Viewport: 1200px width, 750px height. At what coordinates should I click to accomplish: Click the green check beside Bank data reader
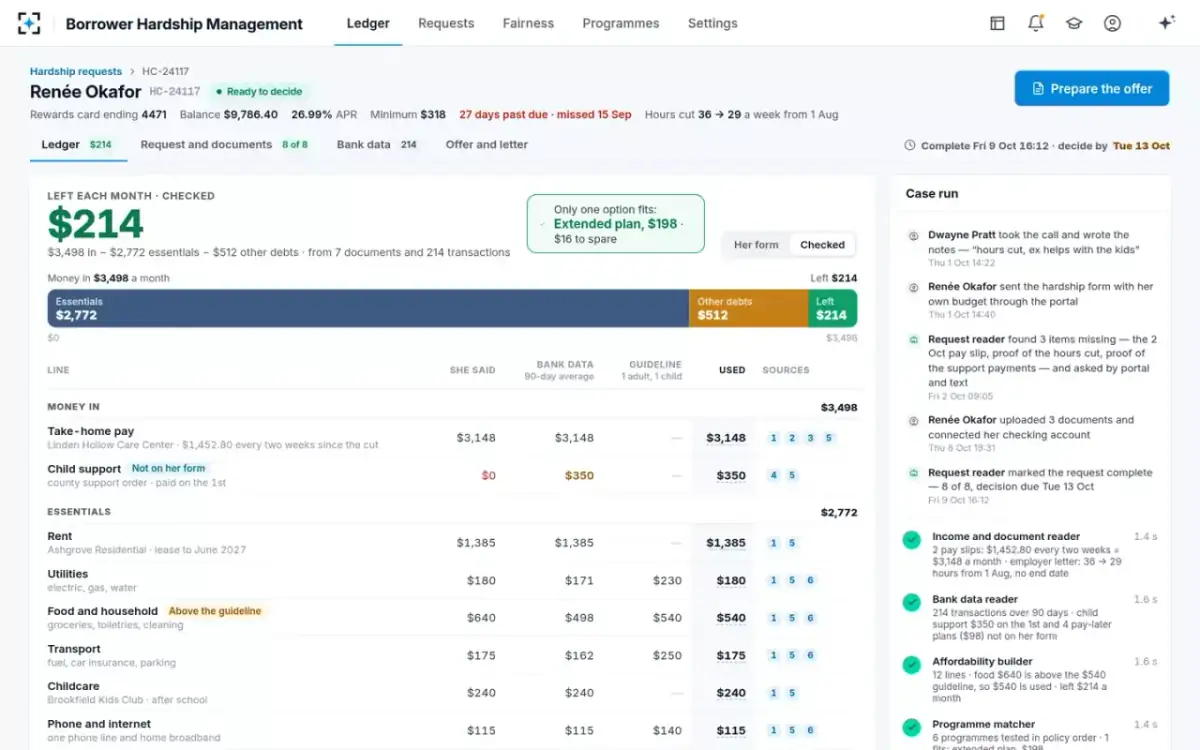pyautogui.click(x=911, y=602)
